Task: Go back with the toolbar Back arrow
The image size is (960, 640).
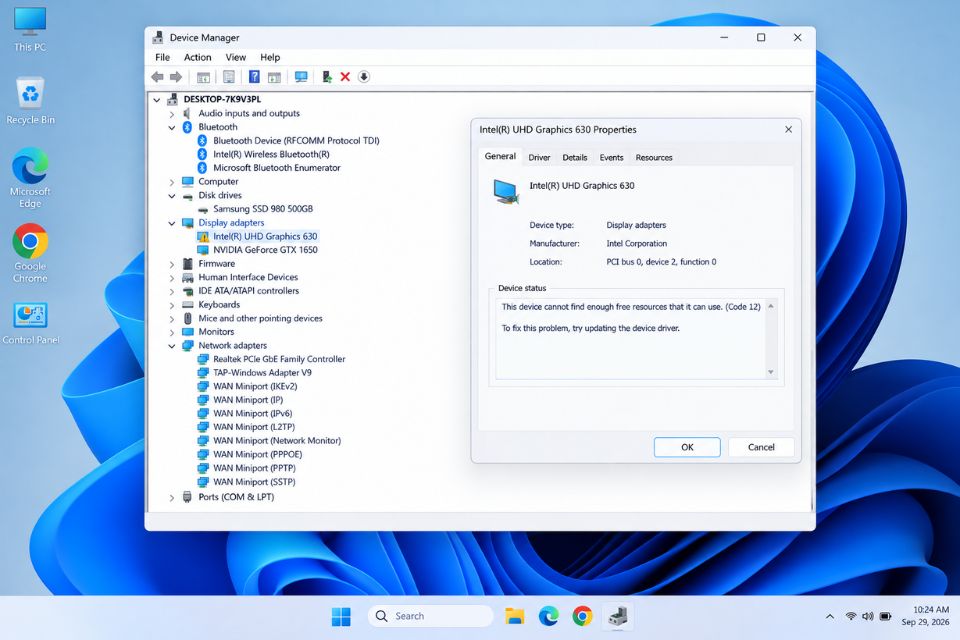Action: [157, 77]
